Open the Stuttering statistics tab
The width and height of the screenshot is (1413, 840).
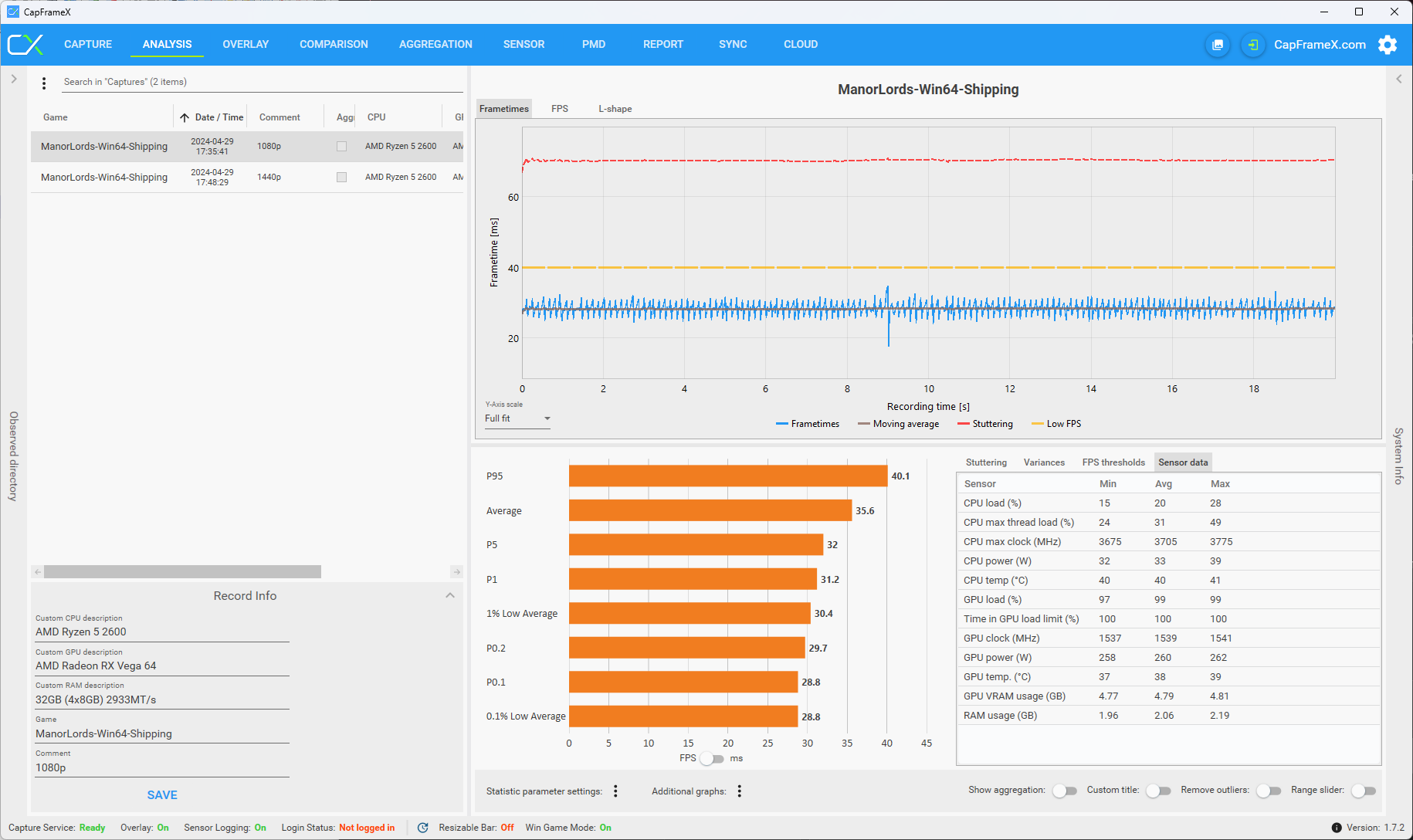click(x=986, y=462)
